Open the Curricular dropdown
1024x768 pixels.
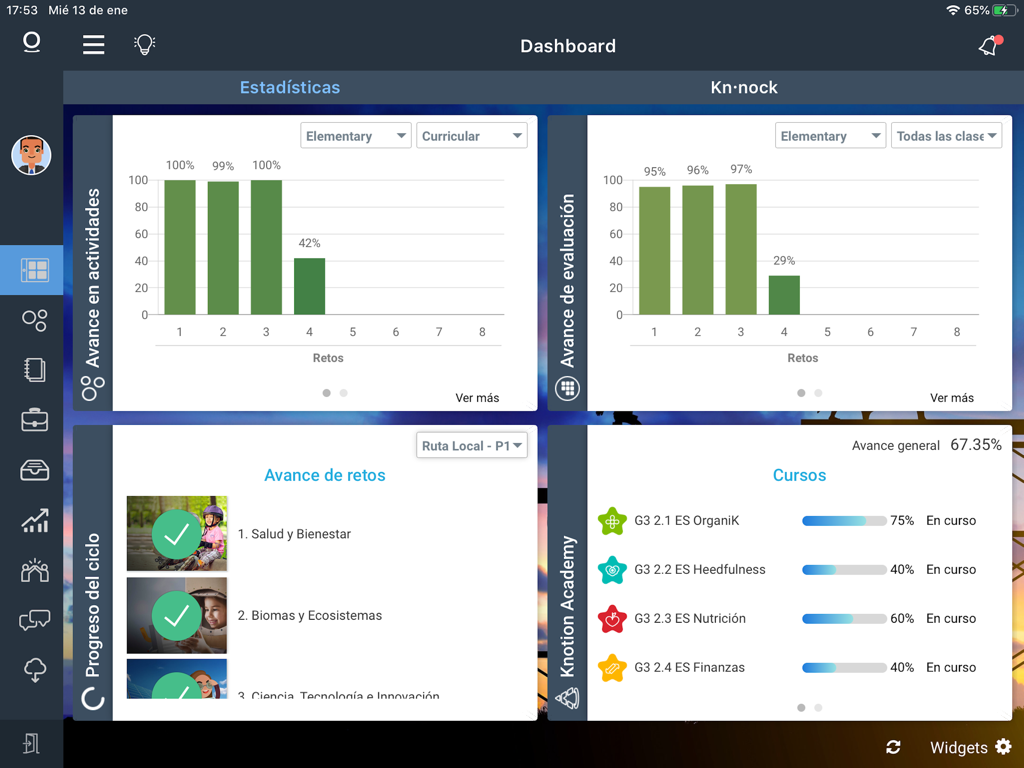point(471,134)
